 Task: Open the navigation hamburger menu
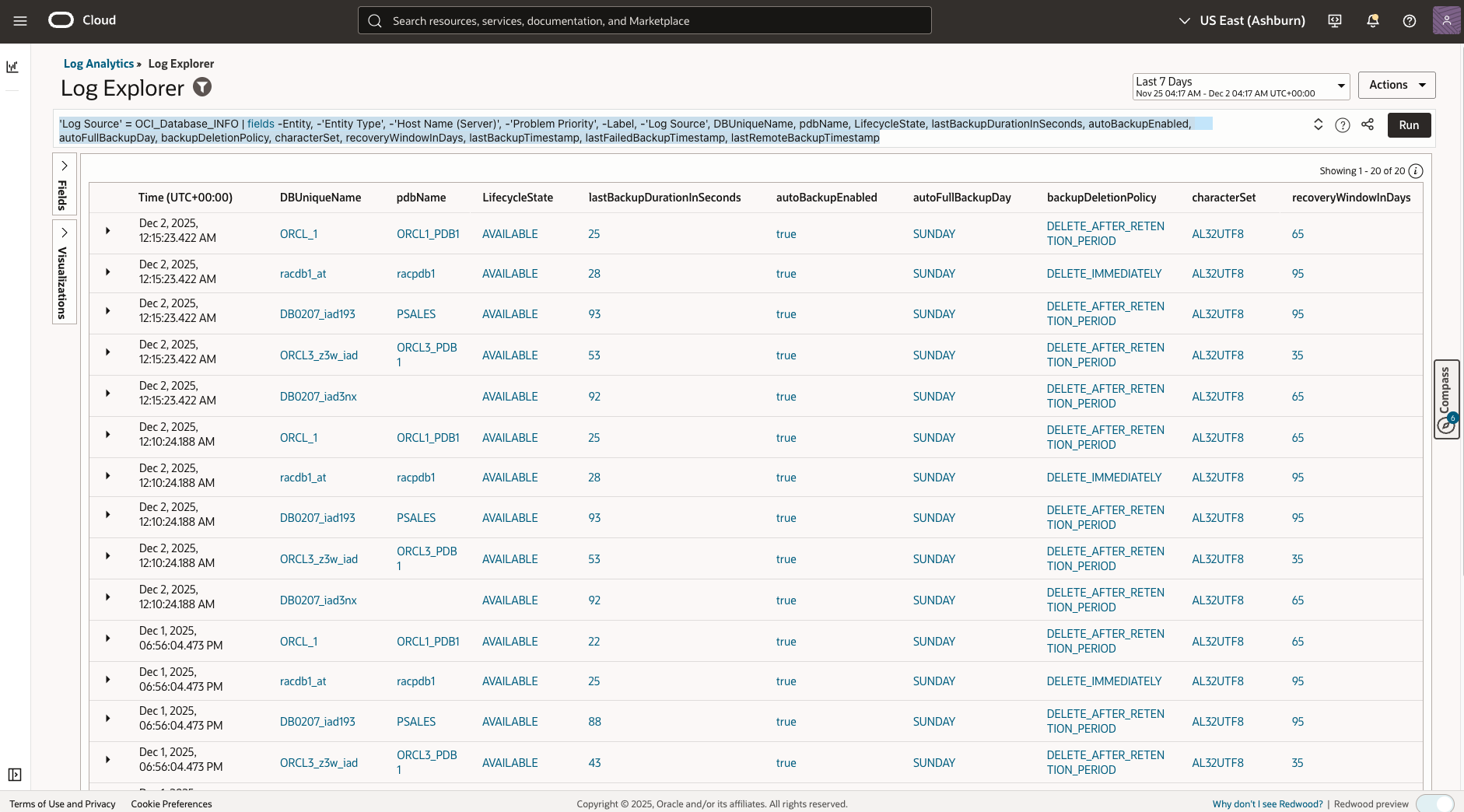[x=19, y=20]
